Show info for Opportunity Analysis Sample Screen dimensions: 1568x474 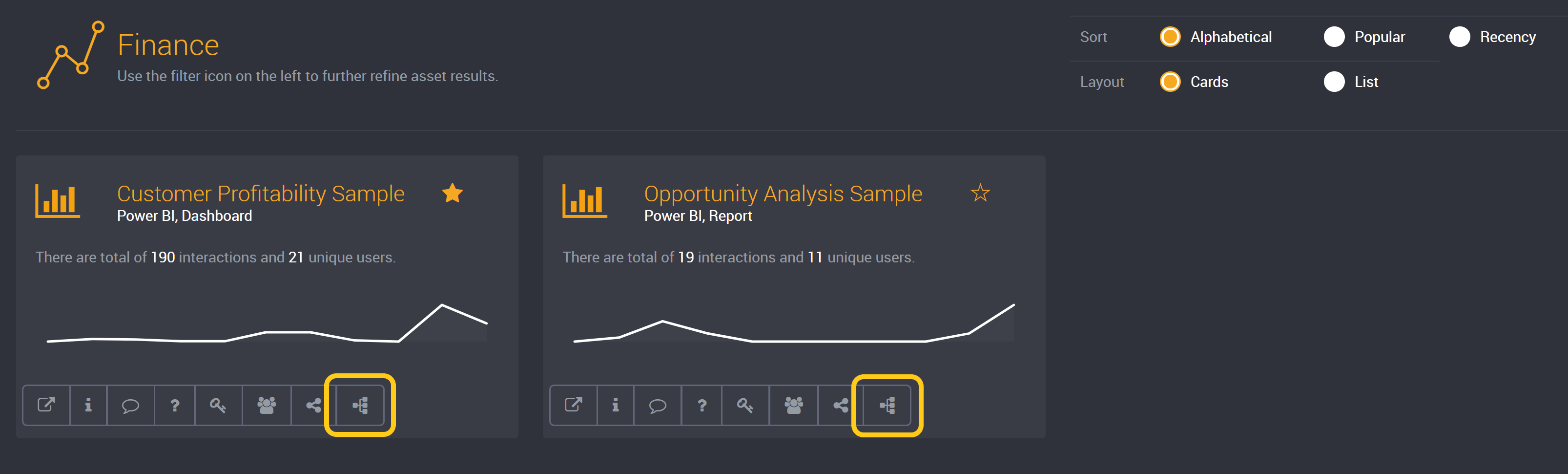(616, 405)
